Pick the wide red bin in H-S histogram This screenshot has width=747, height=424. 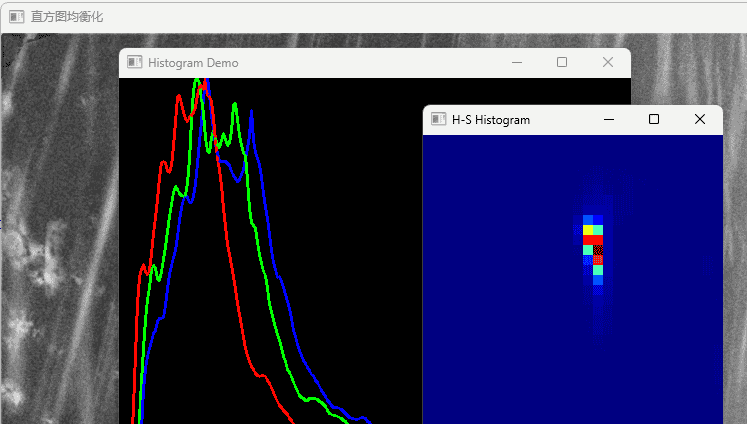tap(593, 240)
